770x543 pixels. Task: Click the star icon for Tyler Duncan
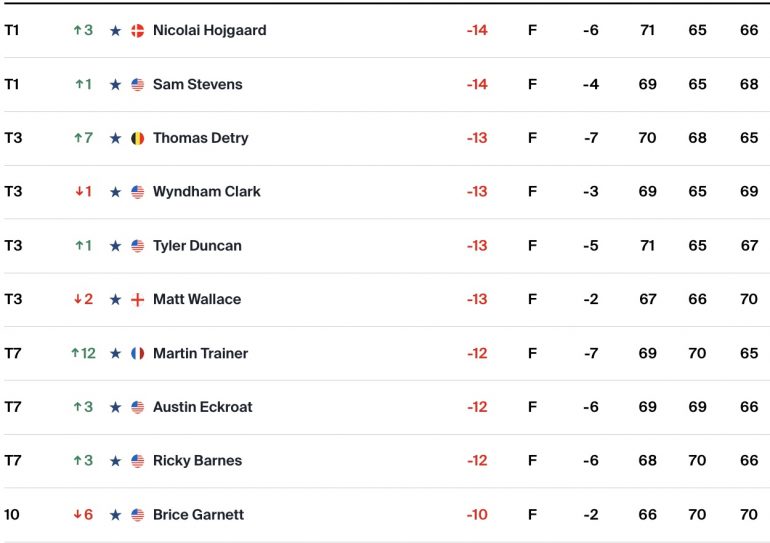[x=115, y=246]
